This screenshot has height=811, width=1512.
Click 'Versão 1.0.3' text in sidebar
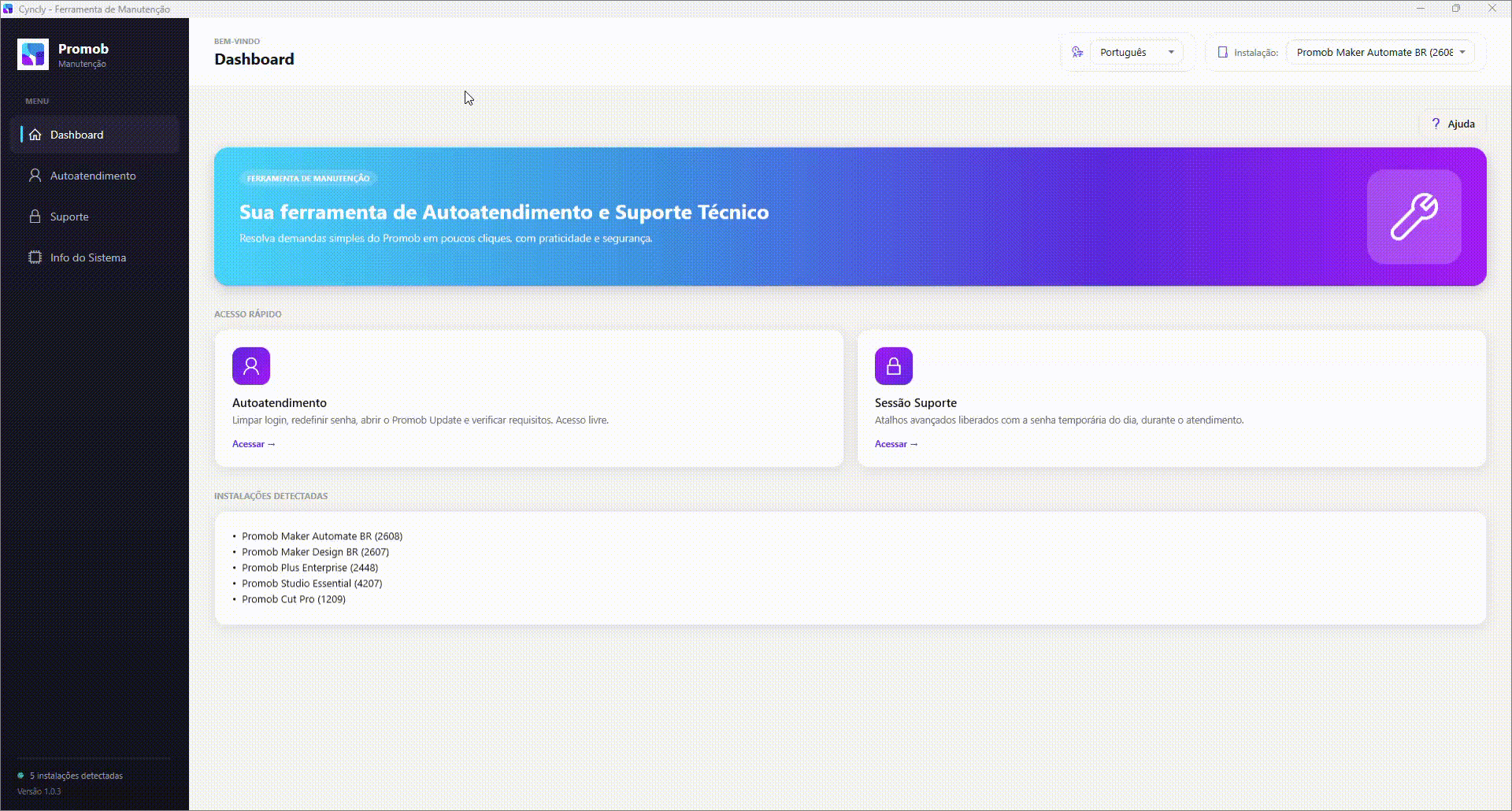[39, 791]
